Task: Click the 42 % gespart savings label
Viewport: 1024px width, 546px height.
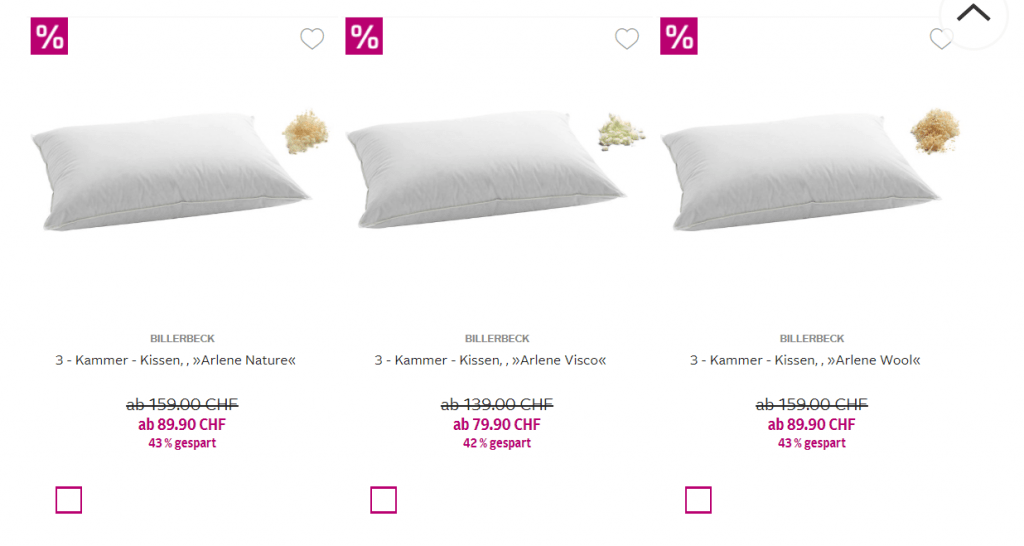Action: coord(497,443)
